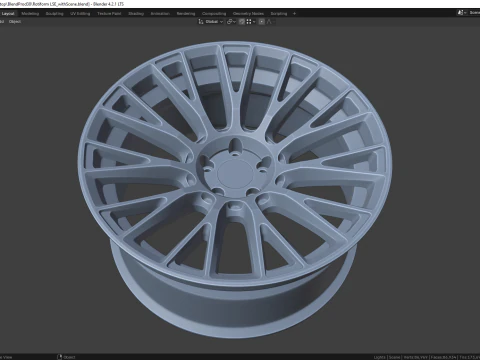Open the Compositing workspace tab
Viewport: 480px width, 360px height.
(x=214, y=14)
